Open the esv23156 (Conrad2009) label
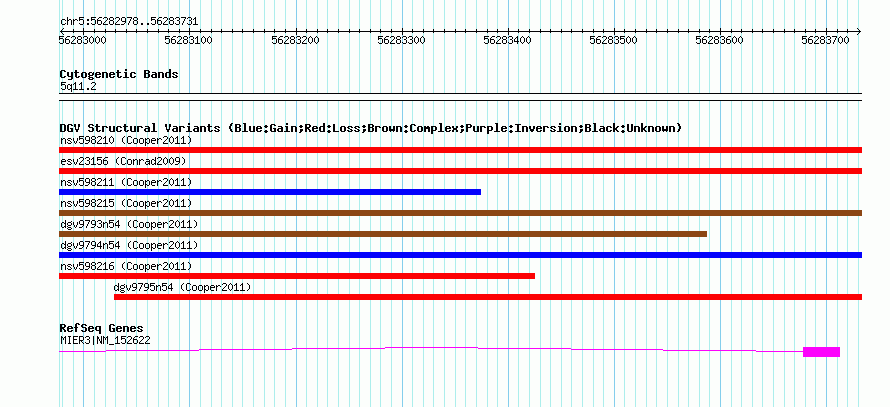 coord(123,161)
